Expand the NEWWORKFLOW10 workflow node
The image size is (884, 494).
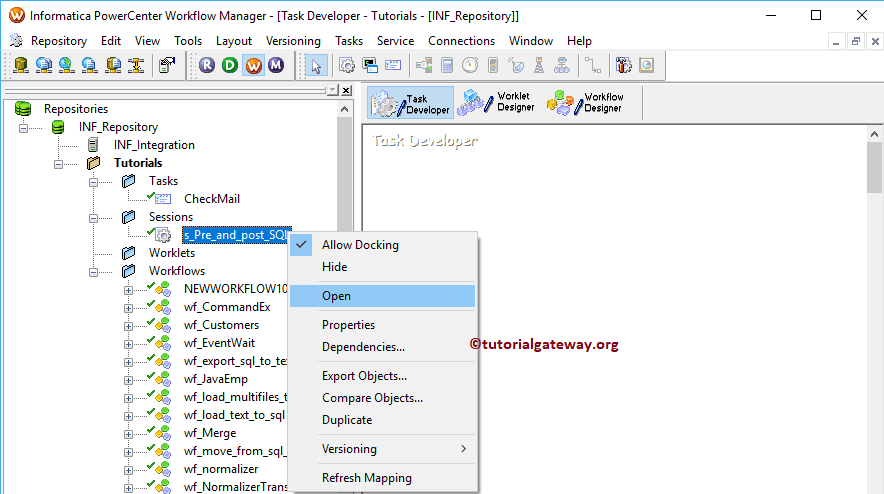[x=128, y=290]
